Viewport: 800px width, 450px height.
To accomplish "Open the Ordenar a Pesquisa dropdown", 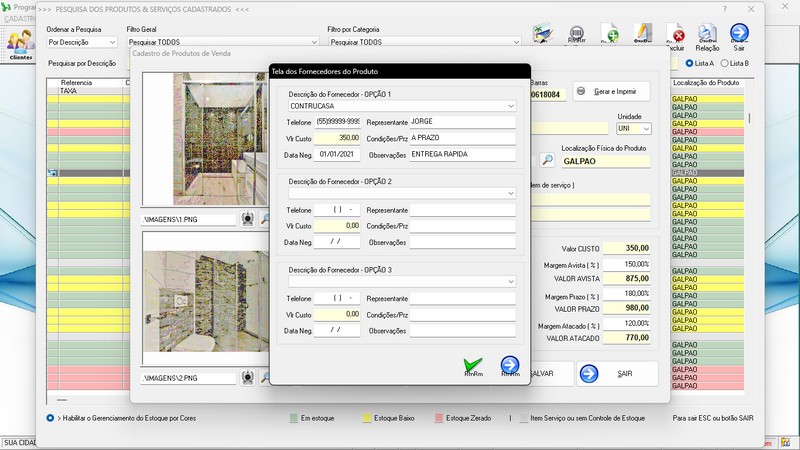I will [x=113, y=43].
